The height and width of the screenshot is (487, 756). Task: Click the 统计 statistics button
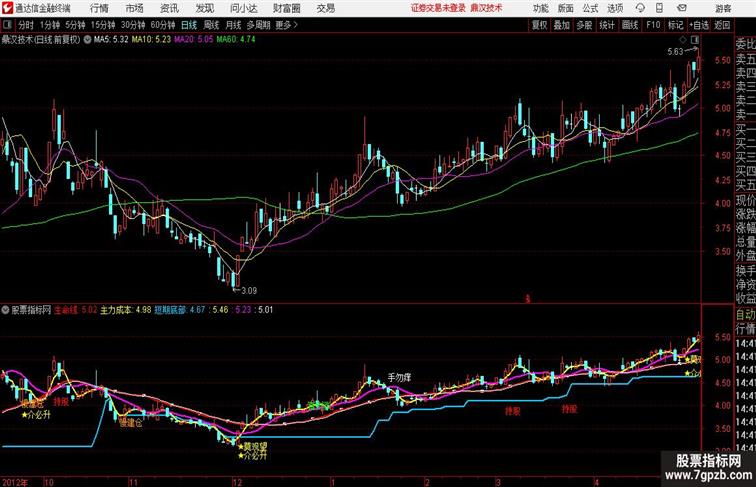[607, 25]
